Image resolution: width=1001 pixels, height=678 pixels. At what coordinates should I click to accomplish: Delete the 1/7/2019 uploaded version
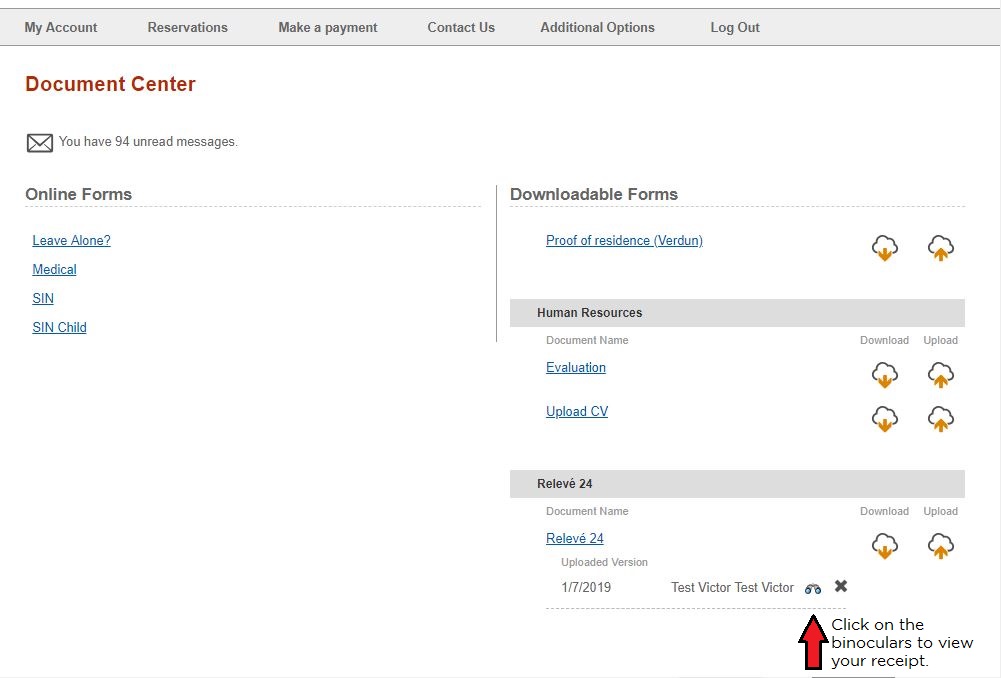(841, 586)
